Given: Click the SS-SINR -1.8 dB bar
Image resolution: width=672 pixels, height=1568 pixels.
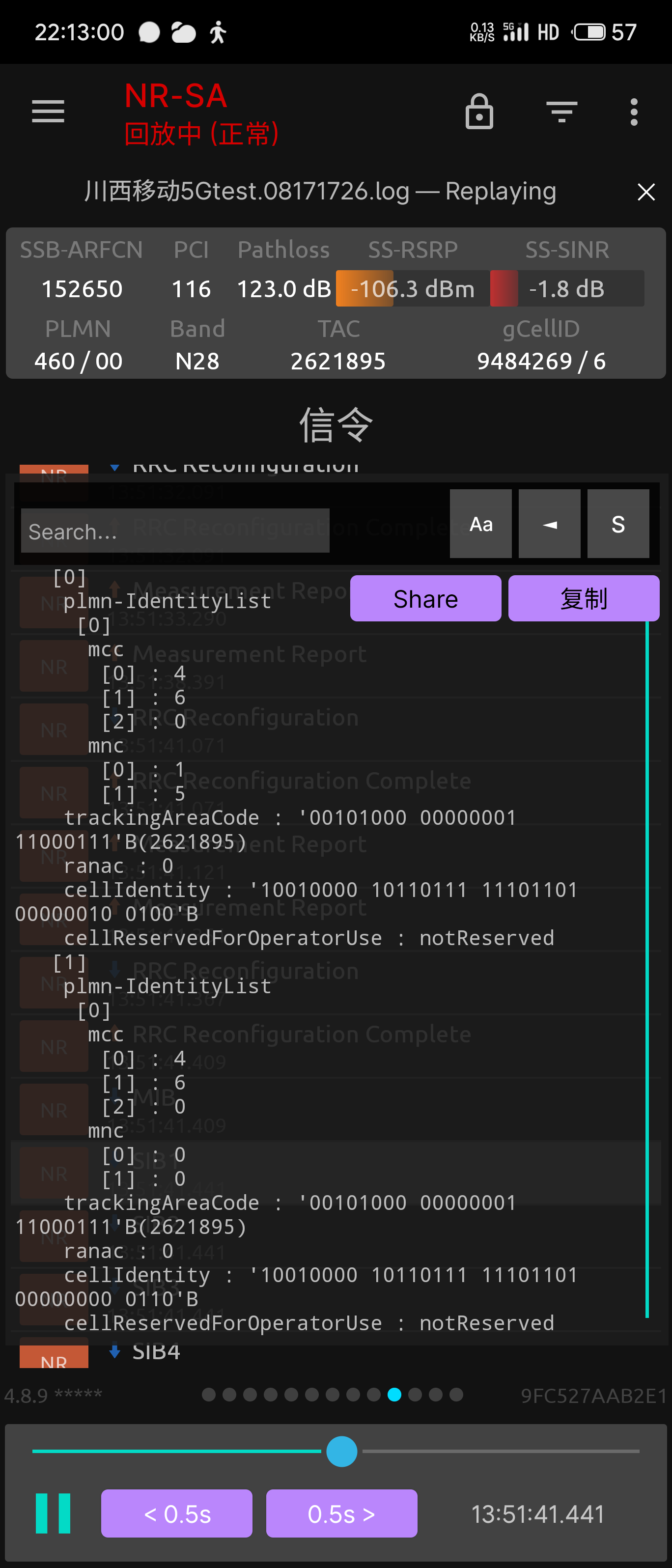Looking at the screenshot, I should pos(567,288).
